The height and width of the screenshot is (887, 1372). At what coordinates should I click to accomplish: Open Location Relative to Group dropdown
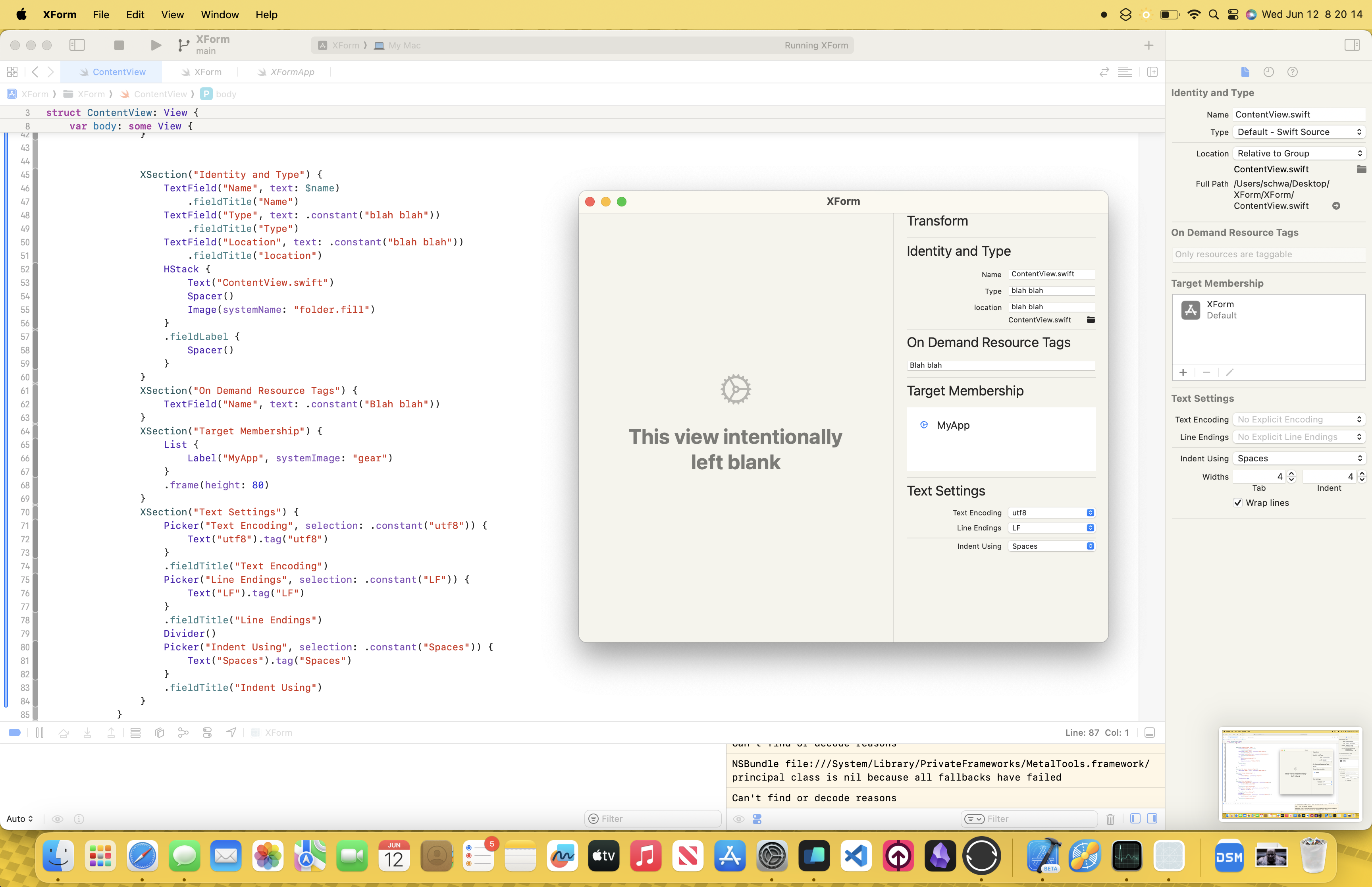click(x=1299, y=153)
